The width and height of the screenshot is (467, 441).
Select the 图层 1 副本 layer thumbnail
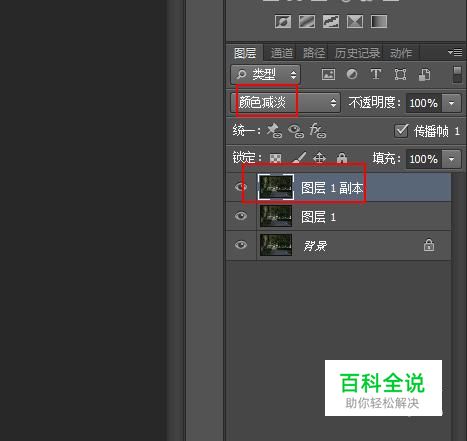tap(276, 187)
